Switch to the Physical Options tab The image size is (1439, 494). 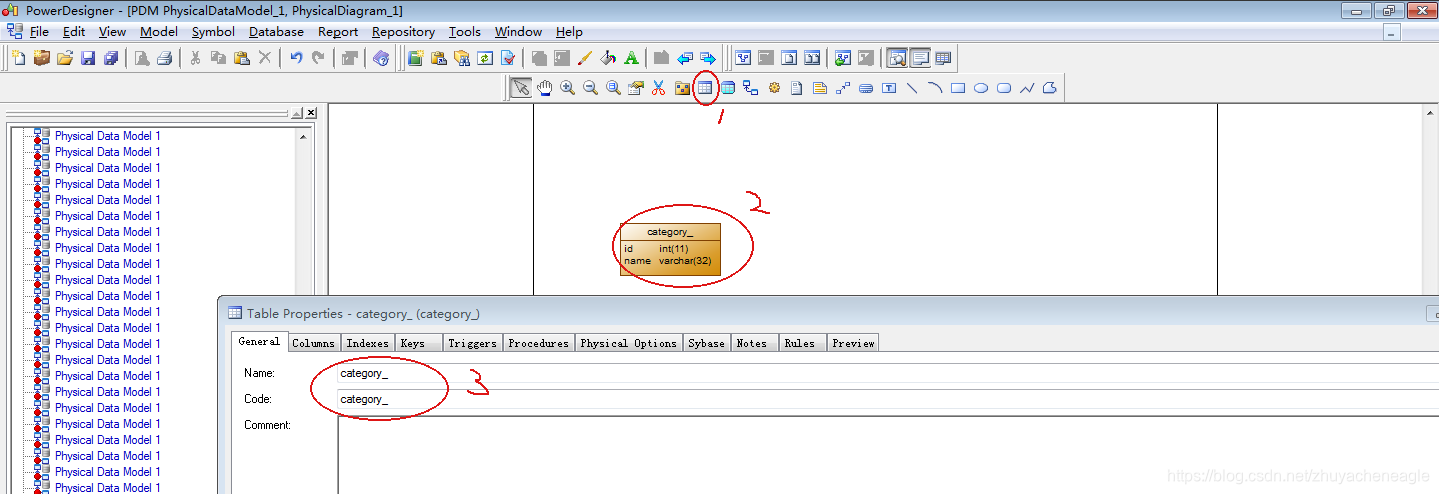coord(628,343)
